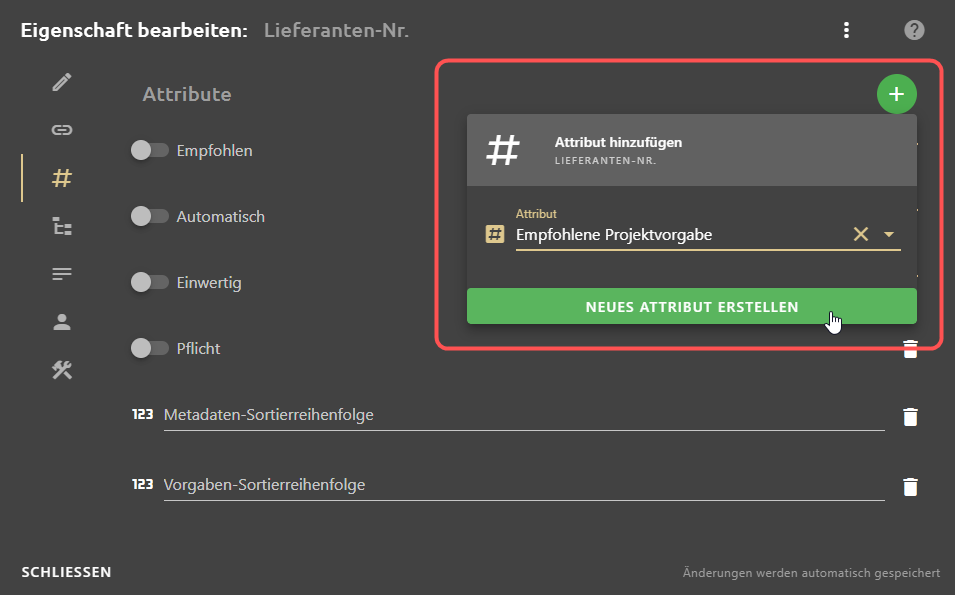Screen dimensions: 955x595
Task: Open the hierarchy tree section in sidebar
Action: click(62, 226)
